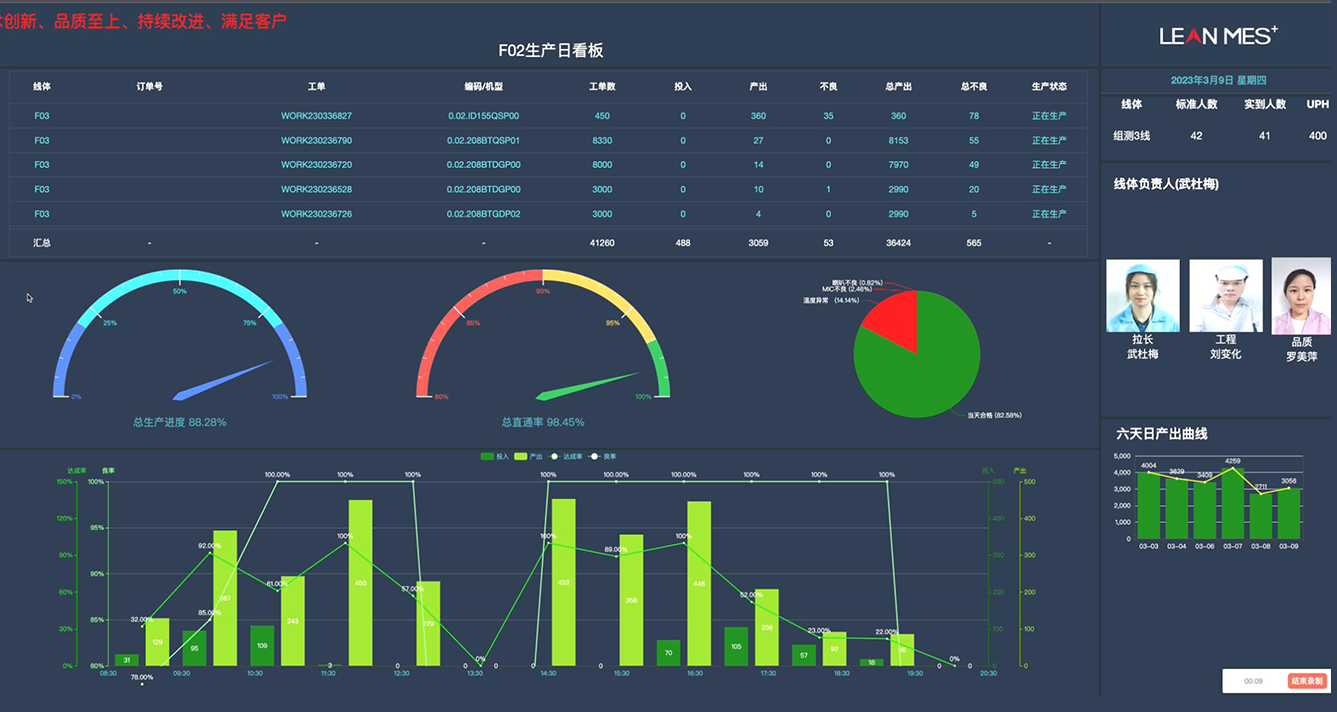Image resolution: width=1337 pixels, height=712 pixels.
Task: Select the input bar labeled 70
Action: coord(668,652)
